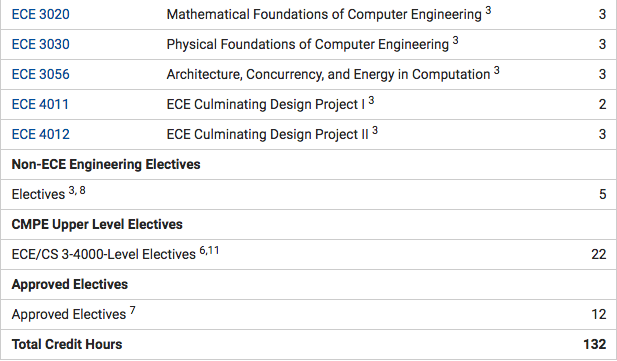Click the 132 total credit hours value
617x361 pixels.
coord(595,344)
